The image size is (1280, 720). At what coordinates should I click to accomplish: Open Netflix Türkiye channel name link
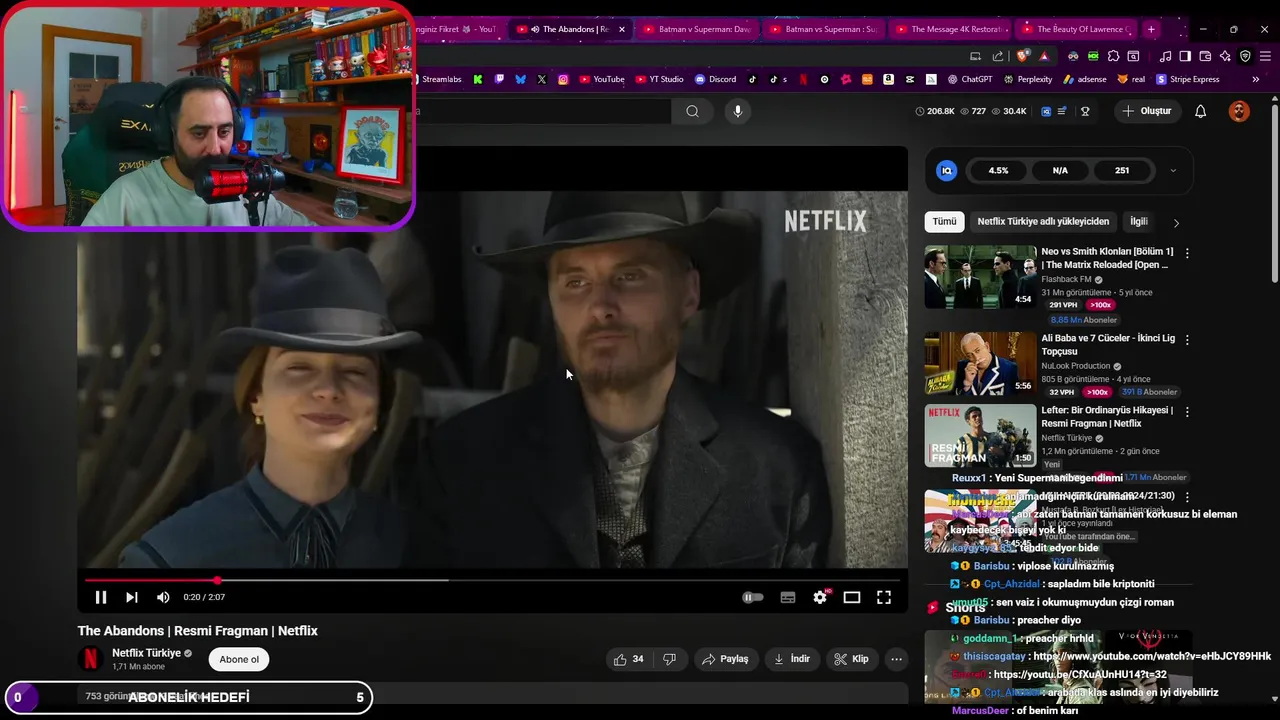[x=146, y=653]
